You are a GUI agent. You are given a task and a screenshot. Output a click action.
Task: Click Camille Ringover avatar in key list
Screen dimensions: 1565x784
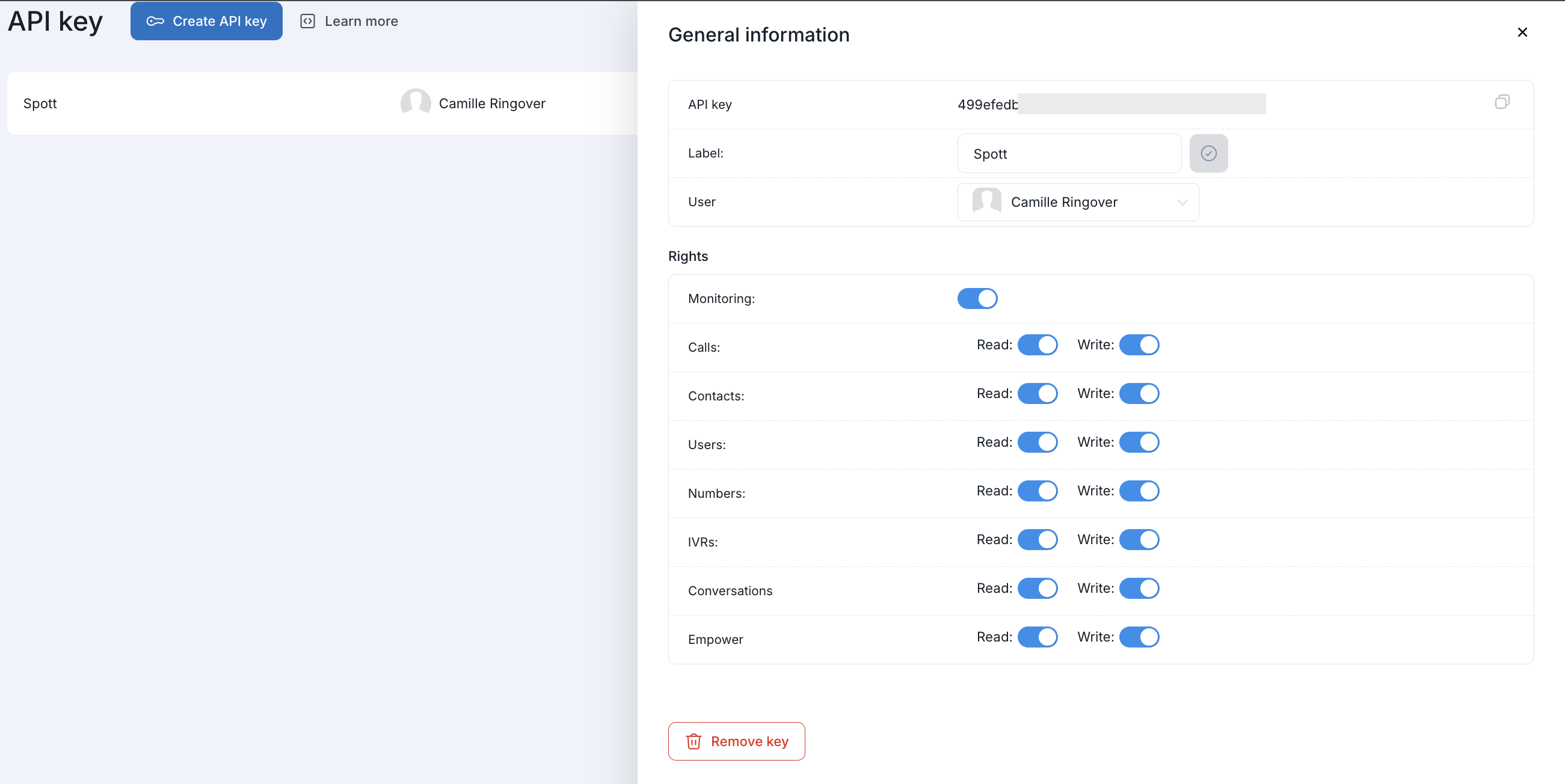[416, 103]
